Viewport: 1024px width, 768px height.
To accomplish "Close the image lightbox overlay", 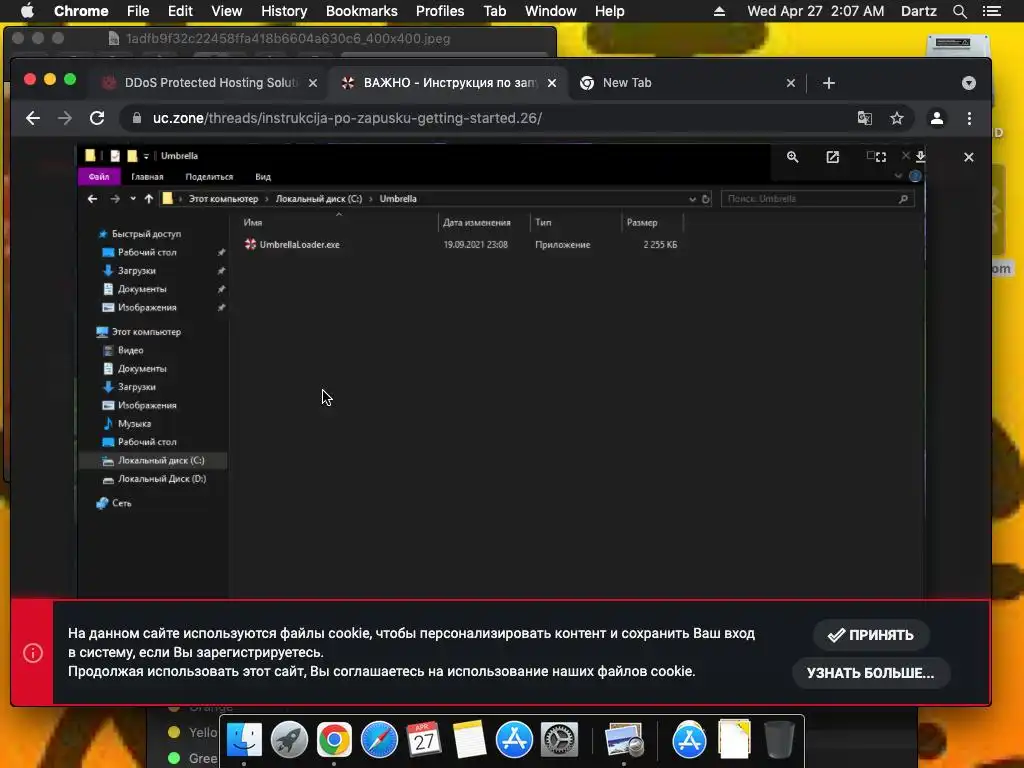I will (968, 157).
